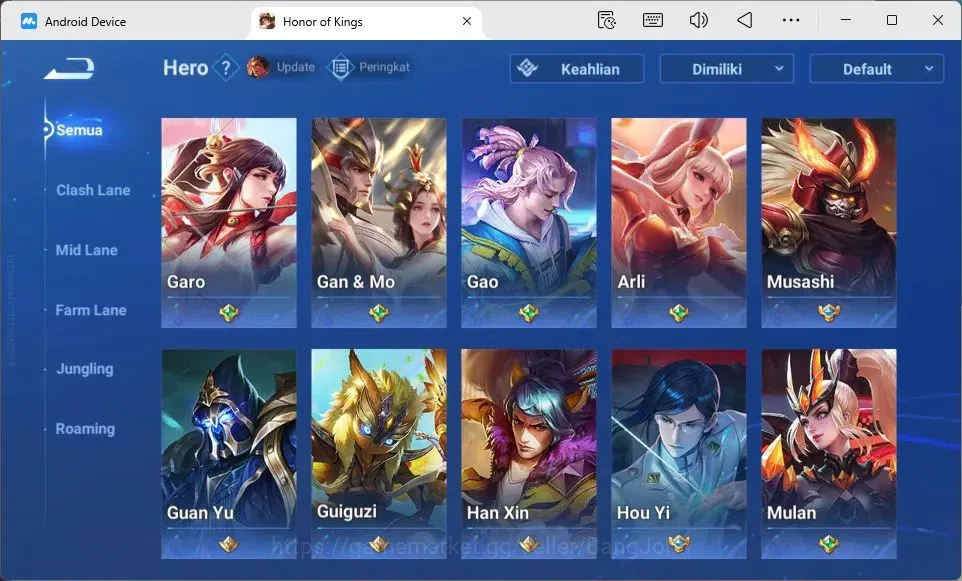This screenshot has width=962, height=581.
Task: Click Guan Yu's gold mastery badge
Action: [x=229, y=544]
